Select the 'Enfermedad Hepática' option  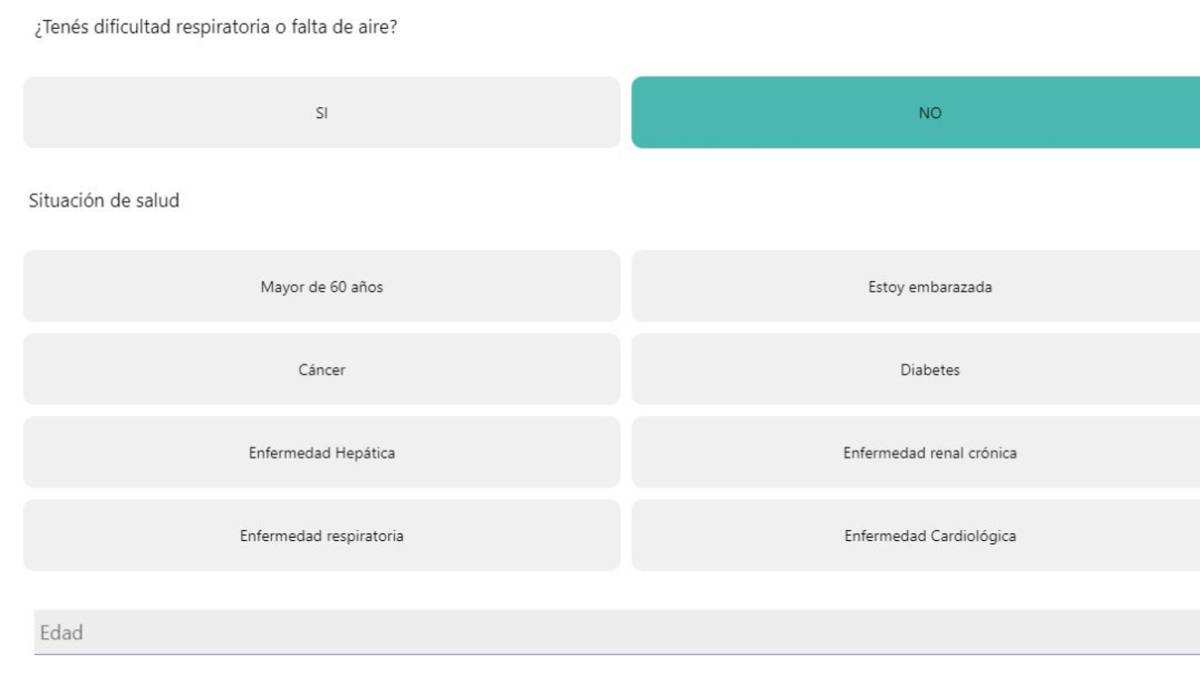pos(321,453)
